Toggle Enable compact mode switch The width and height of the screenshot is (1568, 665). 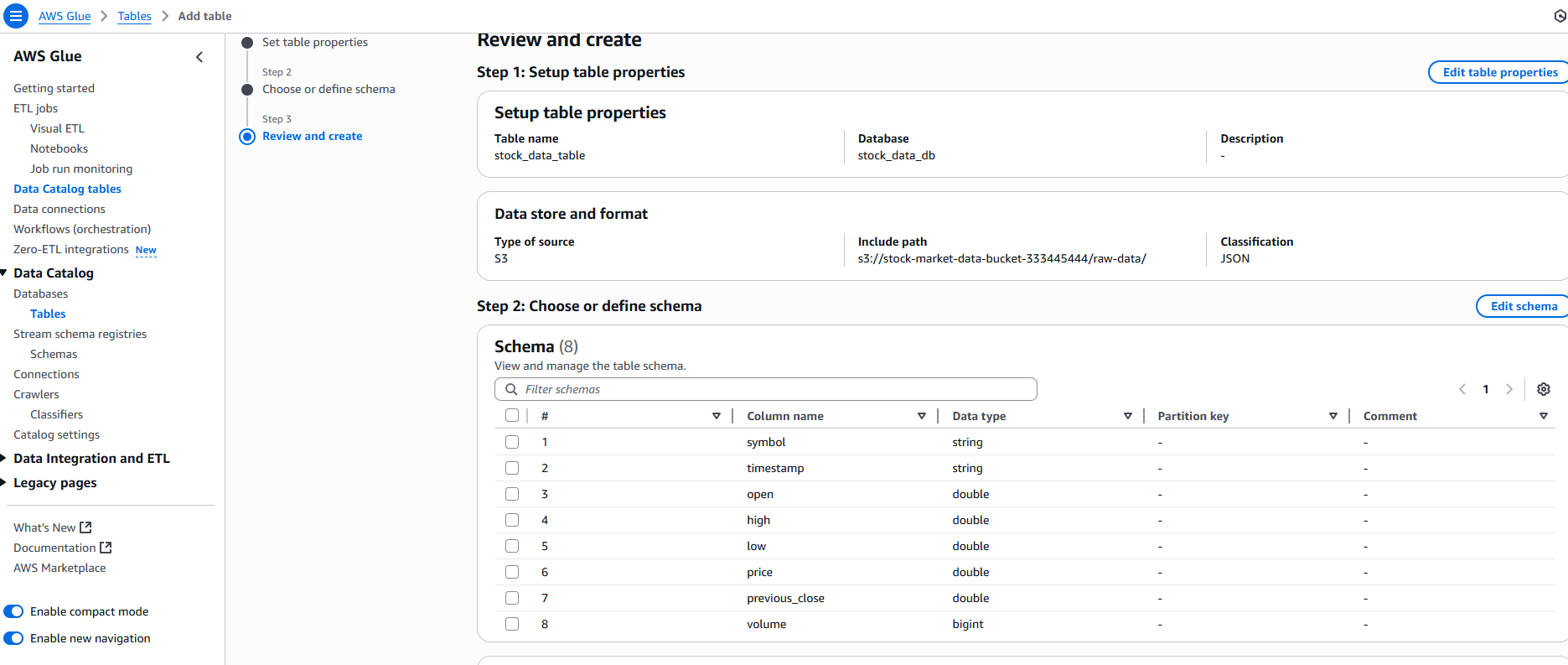click(x=13, y=611)
